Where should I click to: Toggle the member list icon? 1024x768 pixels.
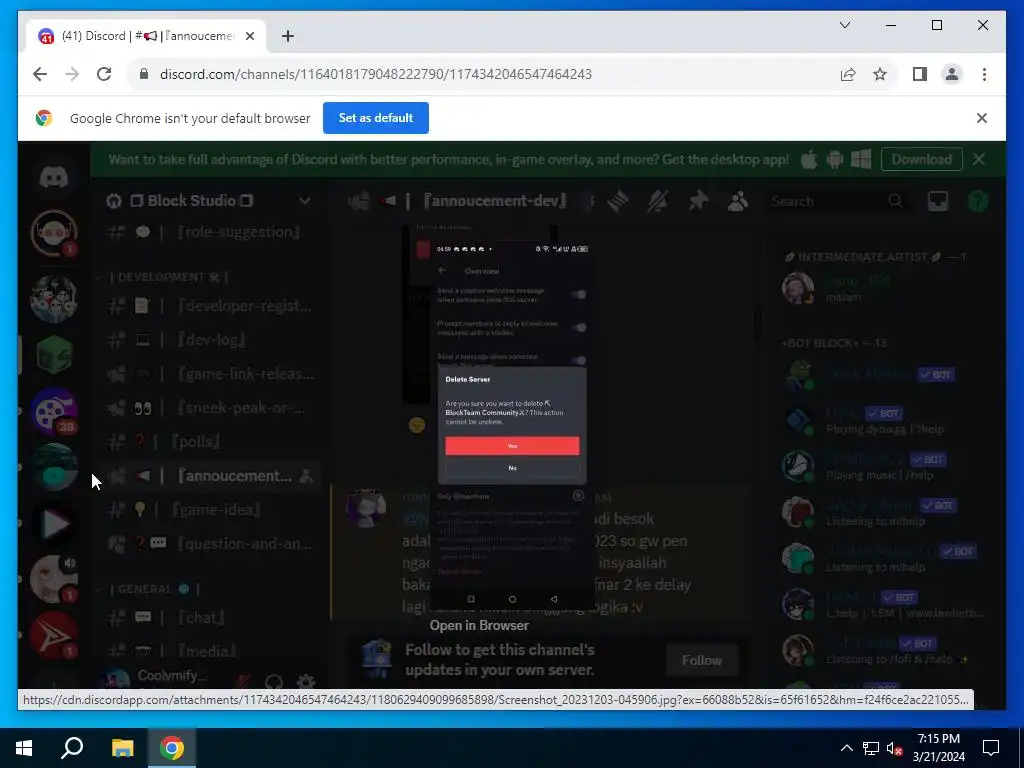738,202
